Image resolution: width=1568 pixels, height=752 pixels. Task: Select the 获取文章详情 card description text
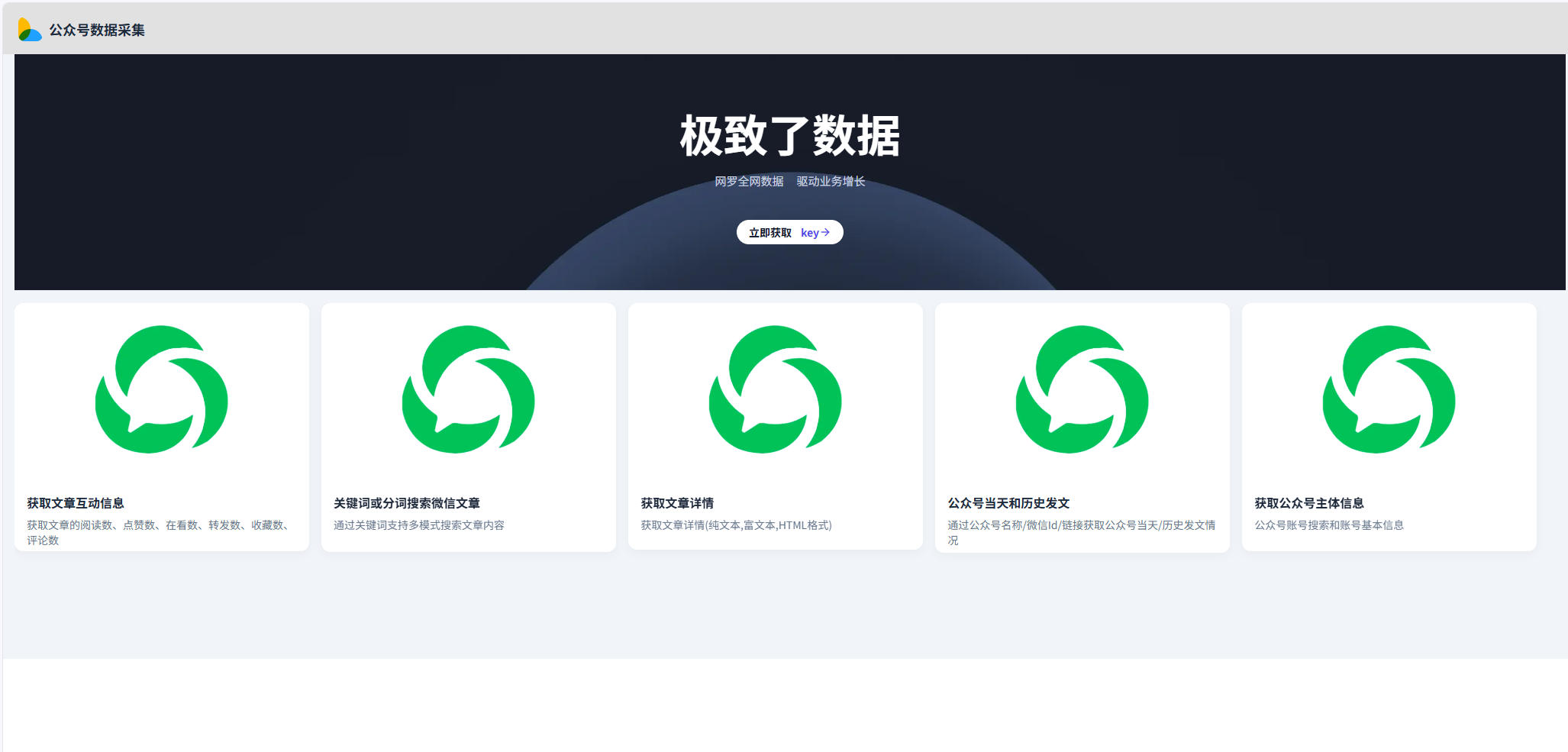(736, 525)
